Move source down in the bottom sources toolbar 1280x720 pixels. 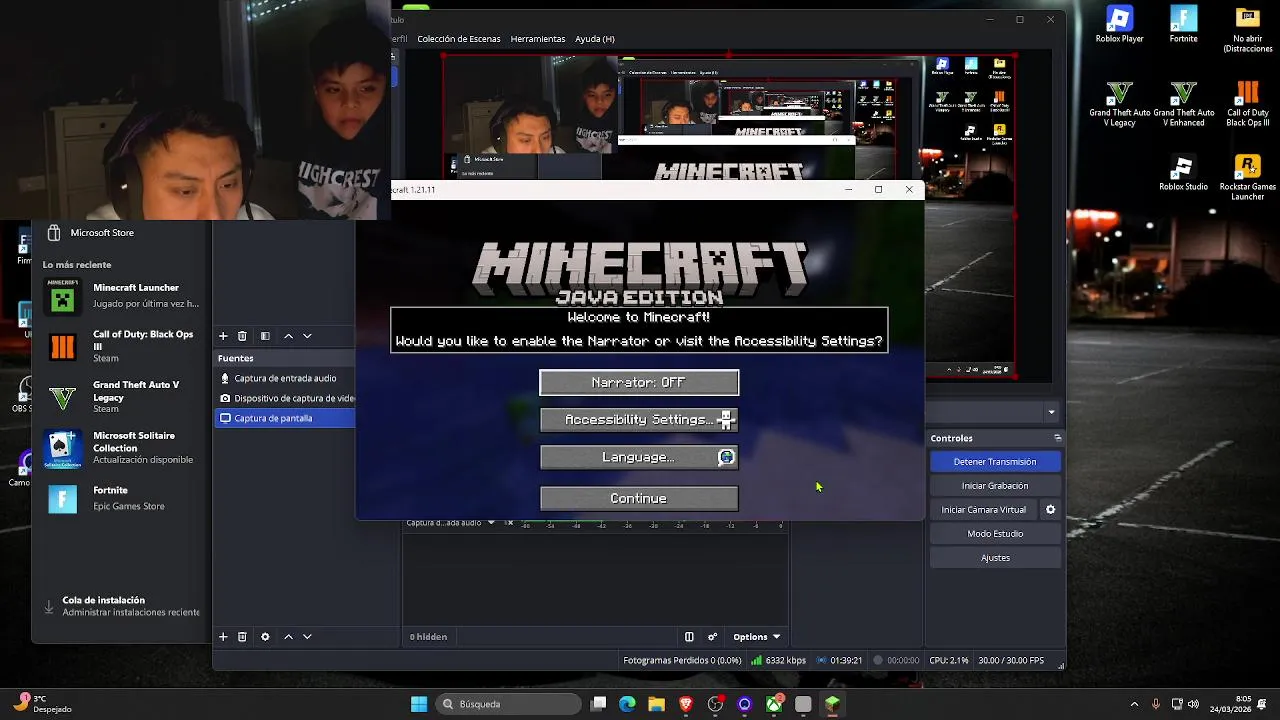pos(307,637)
